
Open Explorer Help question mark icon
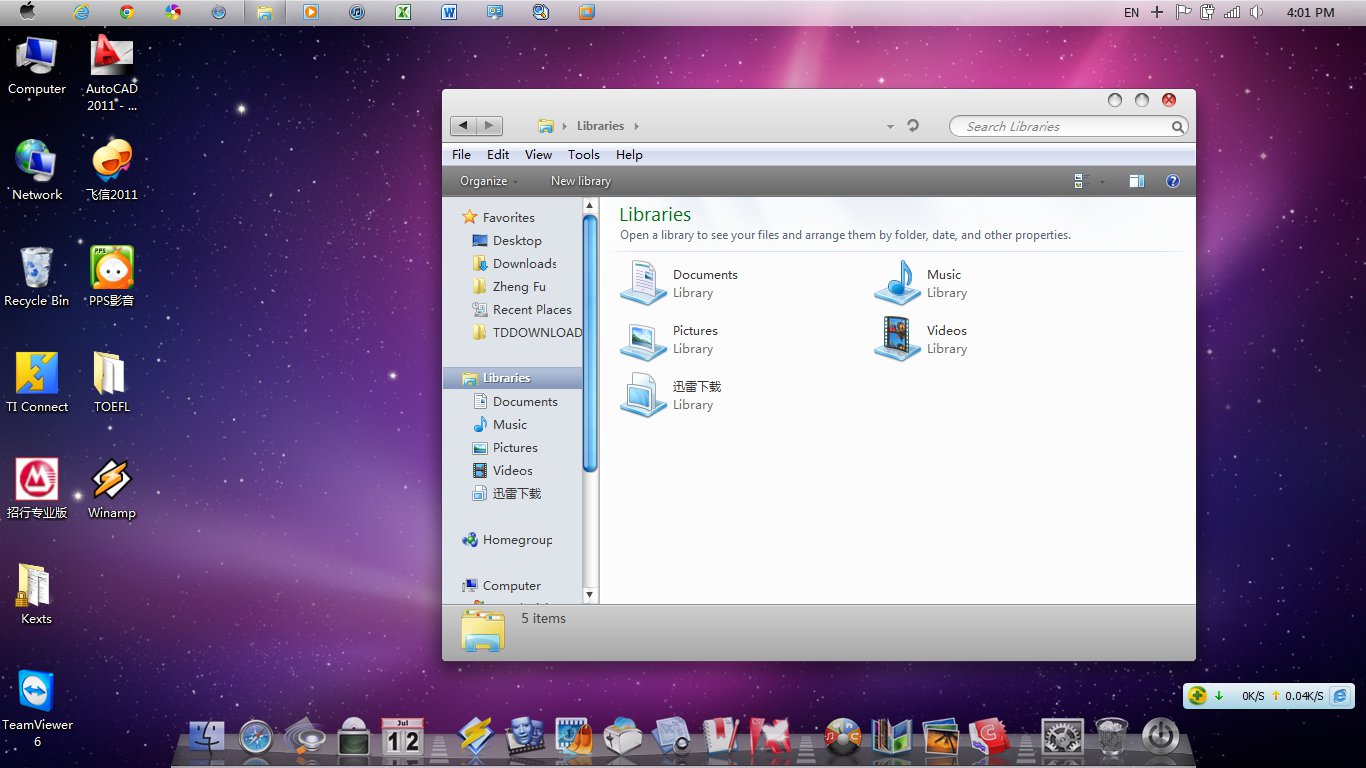tap(1173, 181)
